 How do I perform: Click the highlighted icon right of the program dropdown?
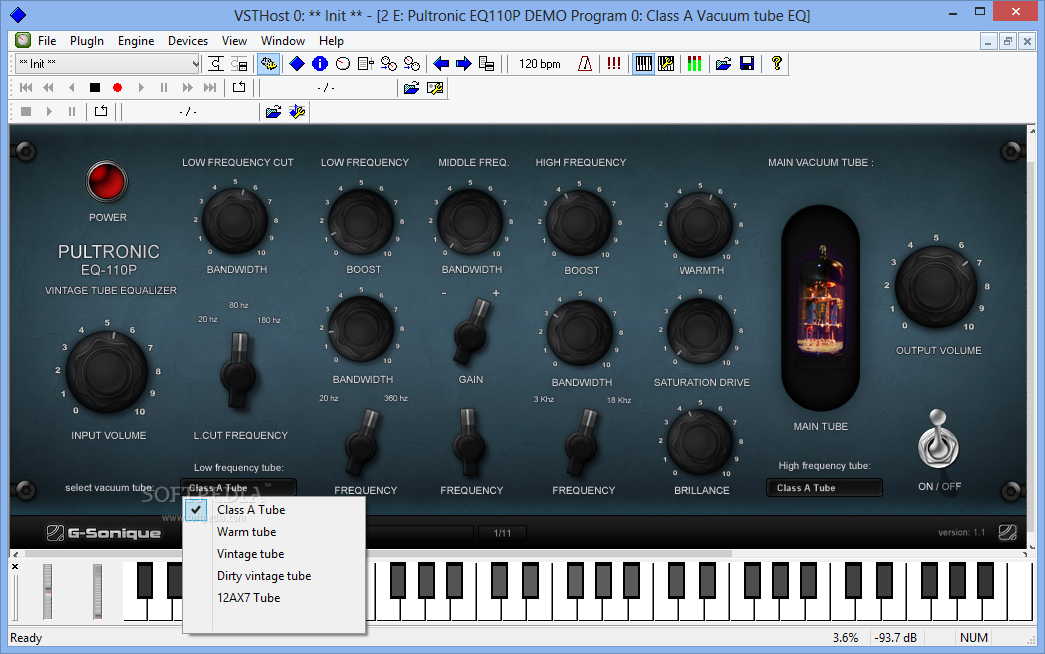click(269, 63)
